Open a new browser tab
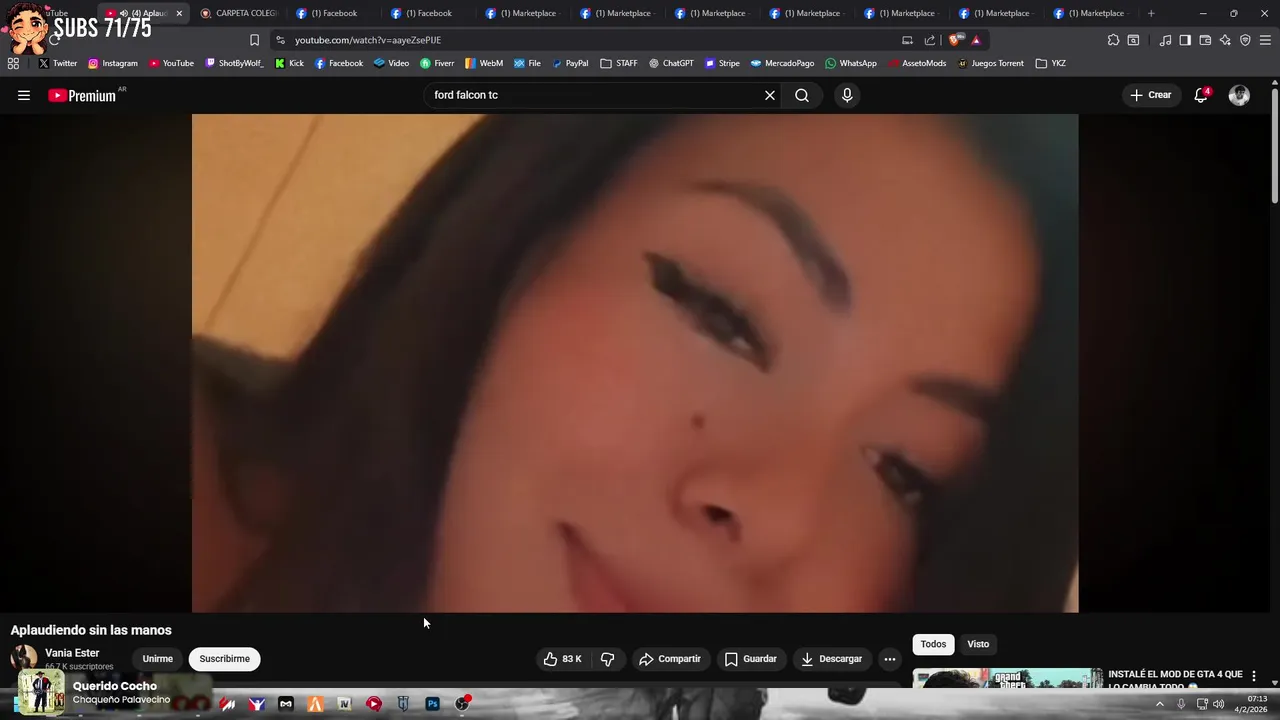The width and height of the screenshot is (1280, 720). point(1151,13)
